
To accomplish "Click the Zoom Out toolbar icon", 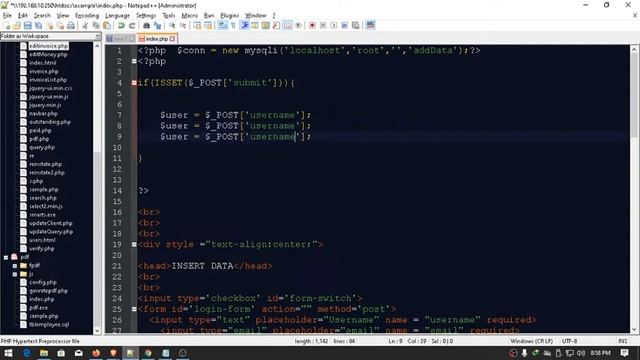I will click(x=182, y=25).
